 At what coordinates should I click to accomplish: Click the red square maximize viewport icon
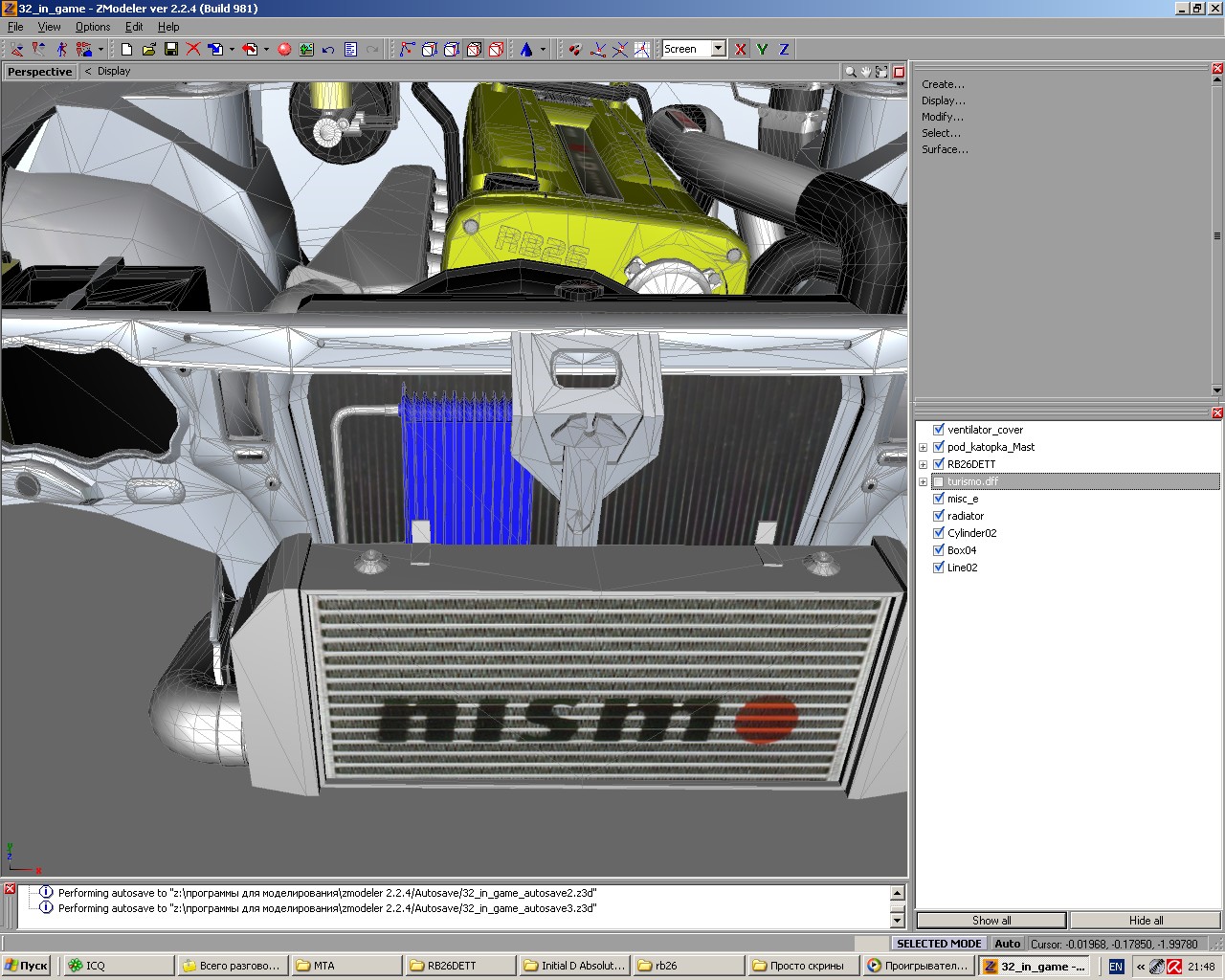899,72
